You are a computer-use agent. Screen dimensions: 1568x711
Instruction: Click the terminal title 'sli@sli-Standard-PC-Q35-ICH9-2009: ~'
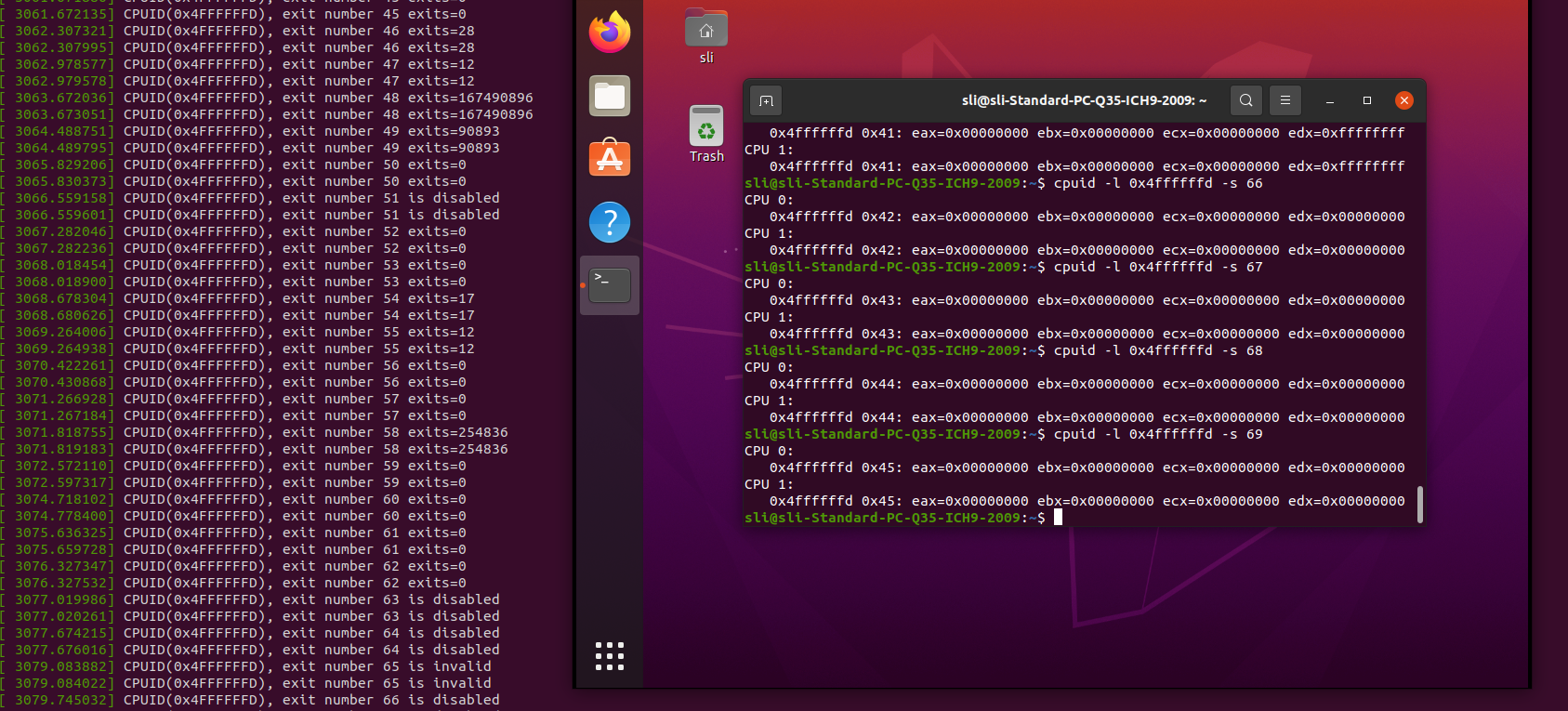1085,100
